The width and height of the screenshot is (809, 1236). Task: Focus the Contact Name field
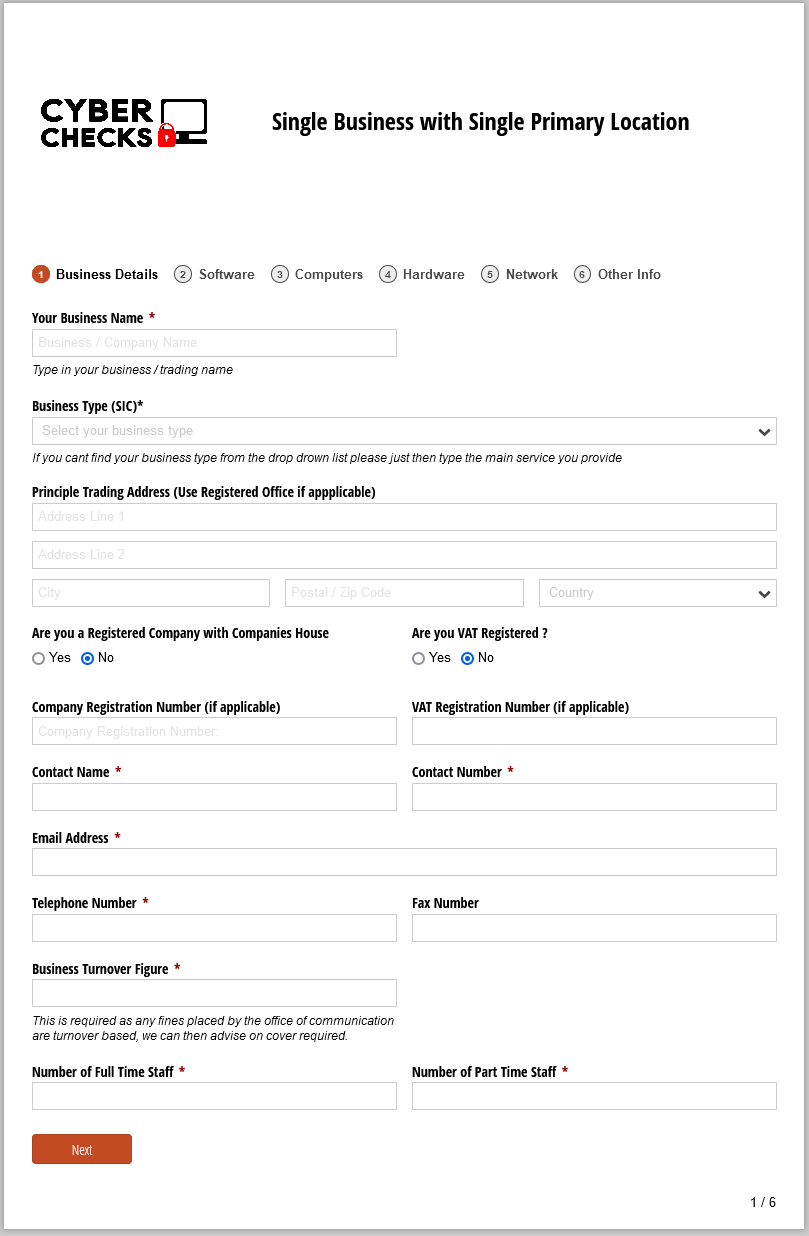[214, 797]
